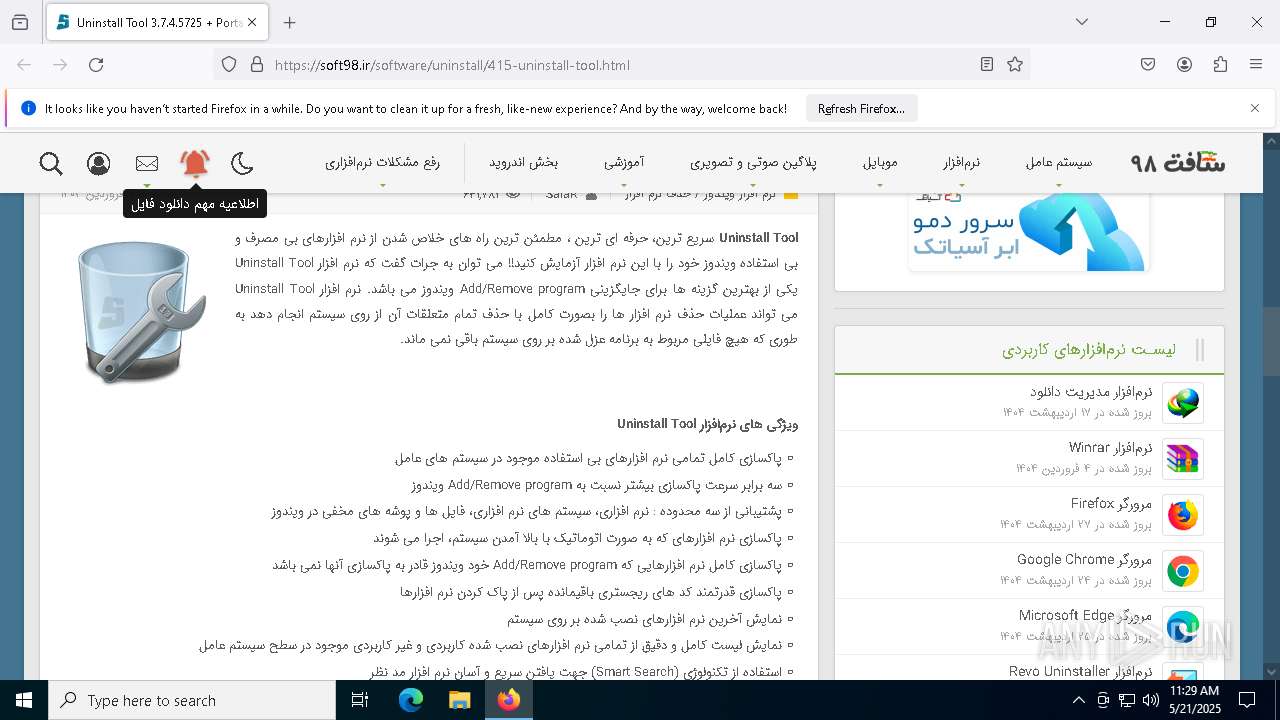The width and height of the screenshot is (1280, 720).
Task: Expand the سیستم عامل menu
Action: pos(1058,162)
